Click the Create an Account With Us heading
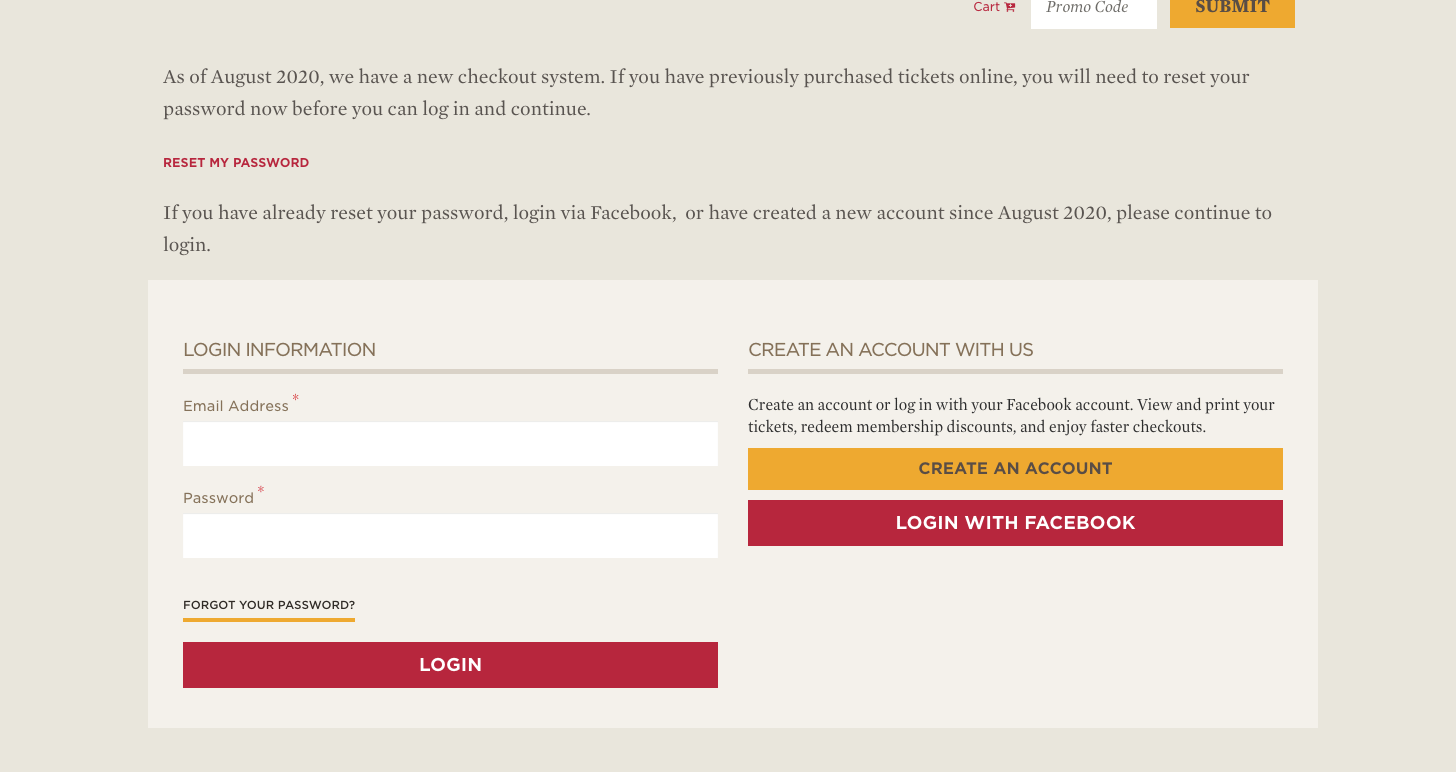The height and width of the screenshot is (772, 1456). [890, 350]
